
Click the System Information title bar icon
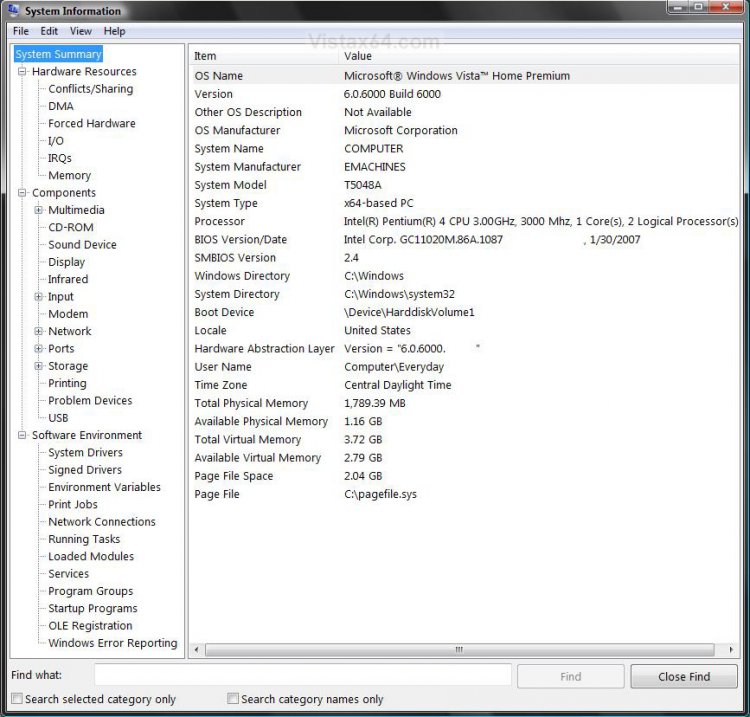tap(13, 9)
